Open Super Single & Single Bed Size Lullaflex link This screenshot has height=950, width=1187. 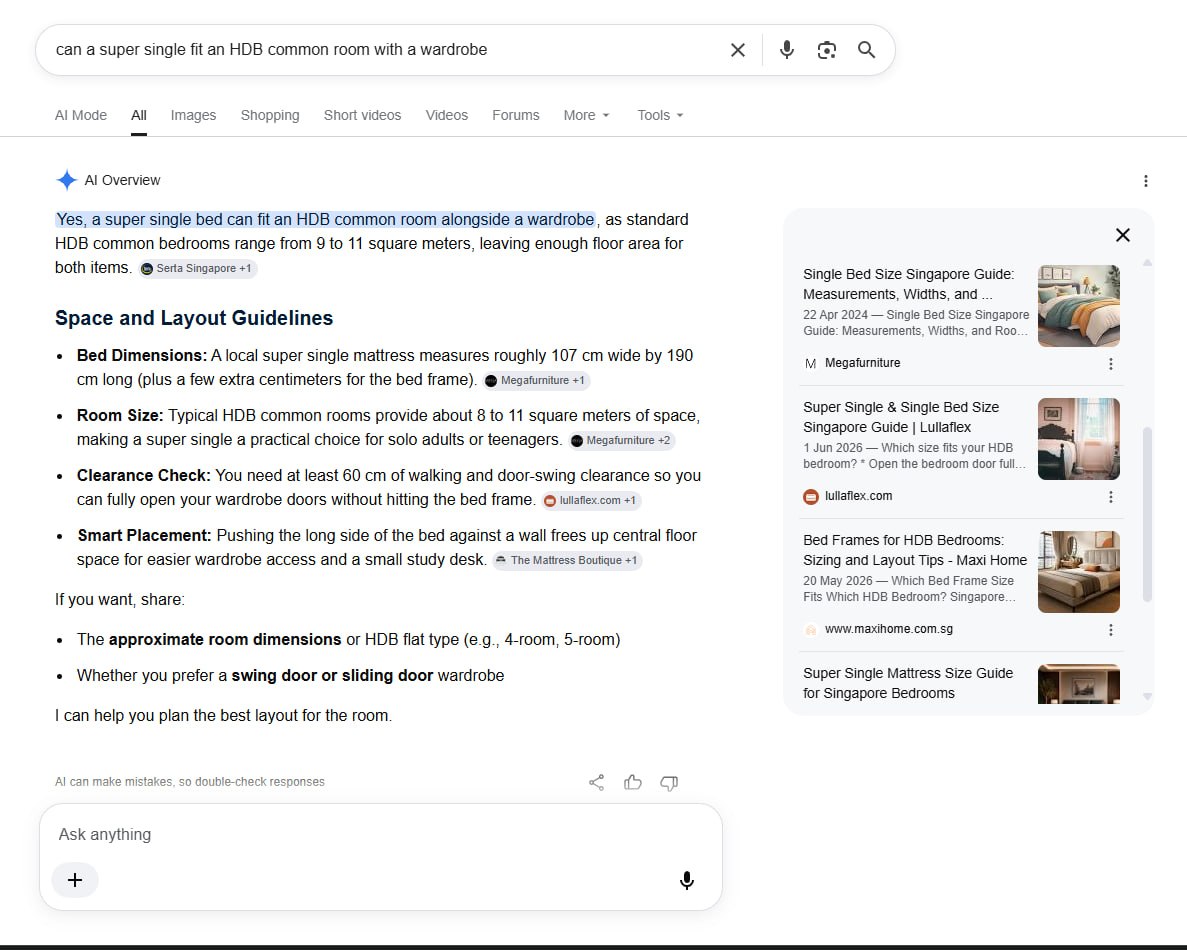pyautogui.click(x=901, y=417)
